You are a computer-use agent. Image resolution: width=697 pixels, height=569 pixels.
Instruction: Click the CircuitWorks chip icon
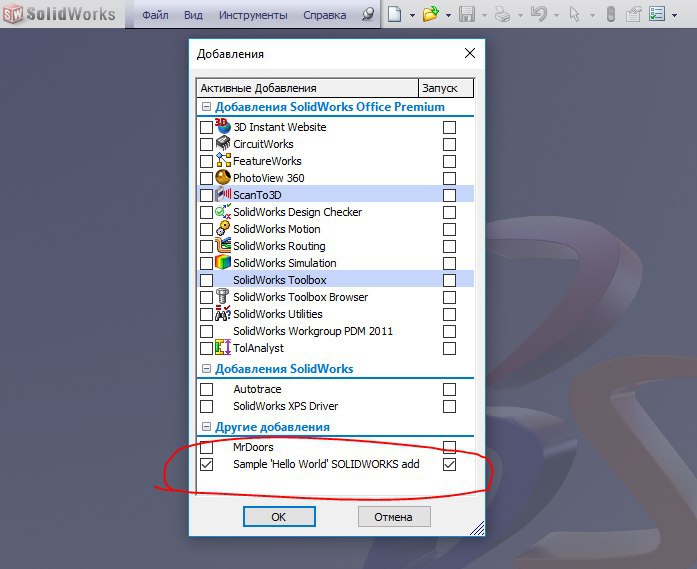[223, 143]
